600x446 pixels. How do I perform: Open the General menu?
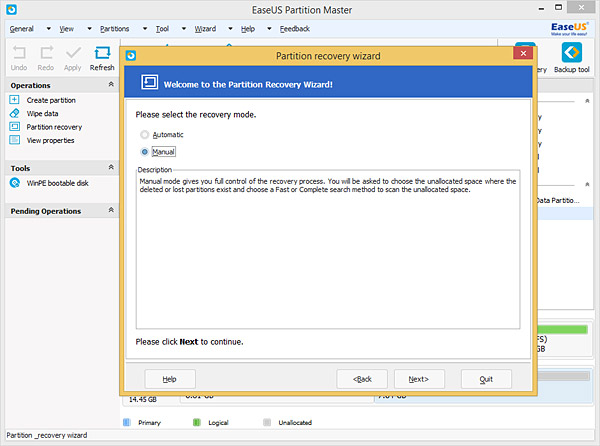point(21,29)
